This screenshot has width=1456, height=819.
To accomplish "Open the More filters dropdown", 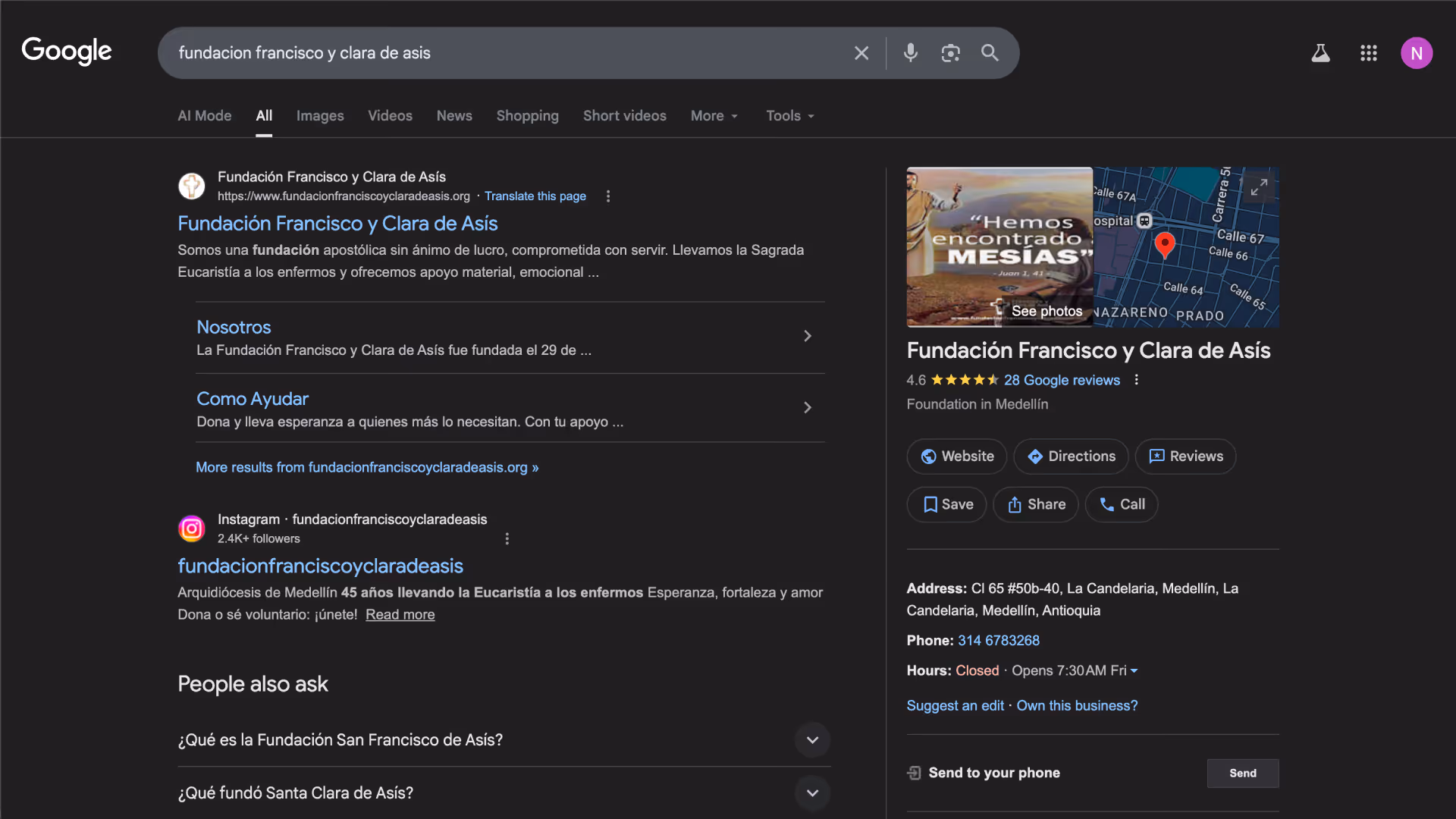I will pyautogui.click(x=714, y=116).
